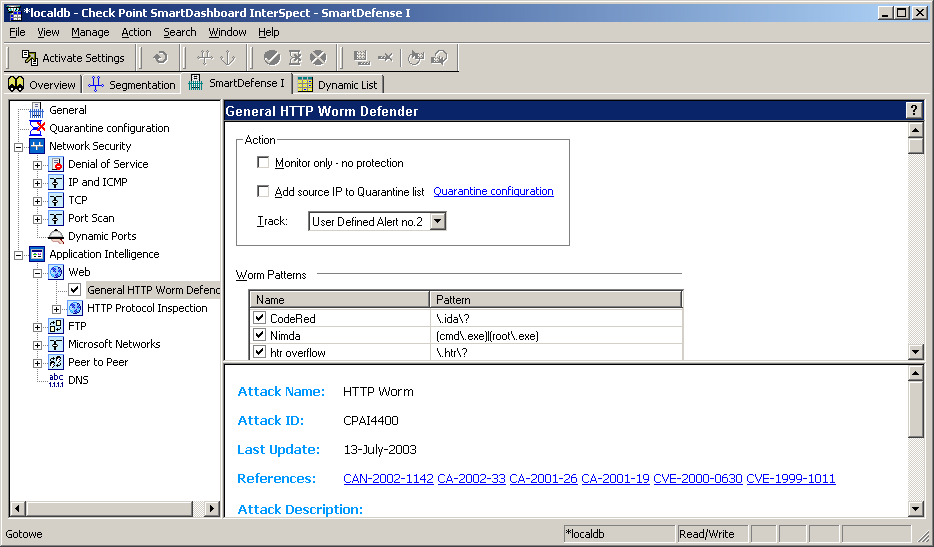The height and width of the screenshot is (547, 934).
Task: Open the Quarantine configuration link
Action: [x=493, y=191]
